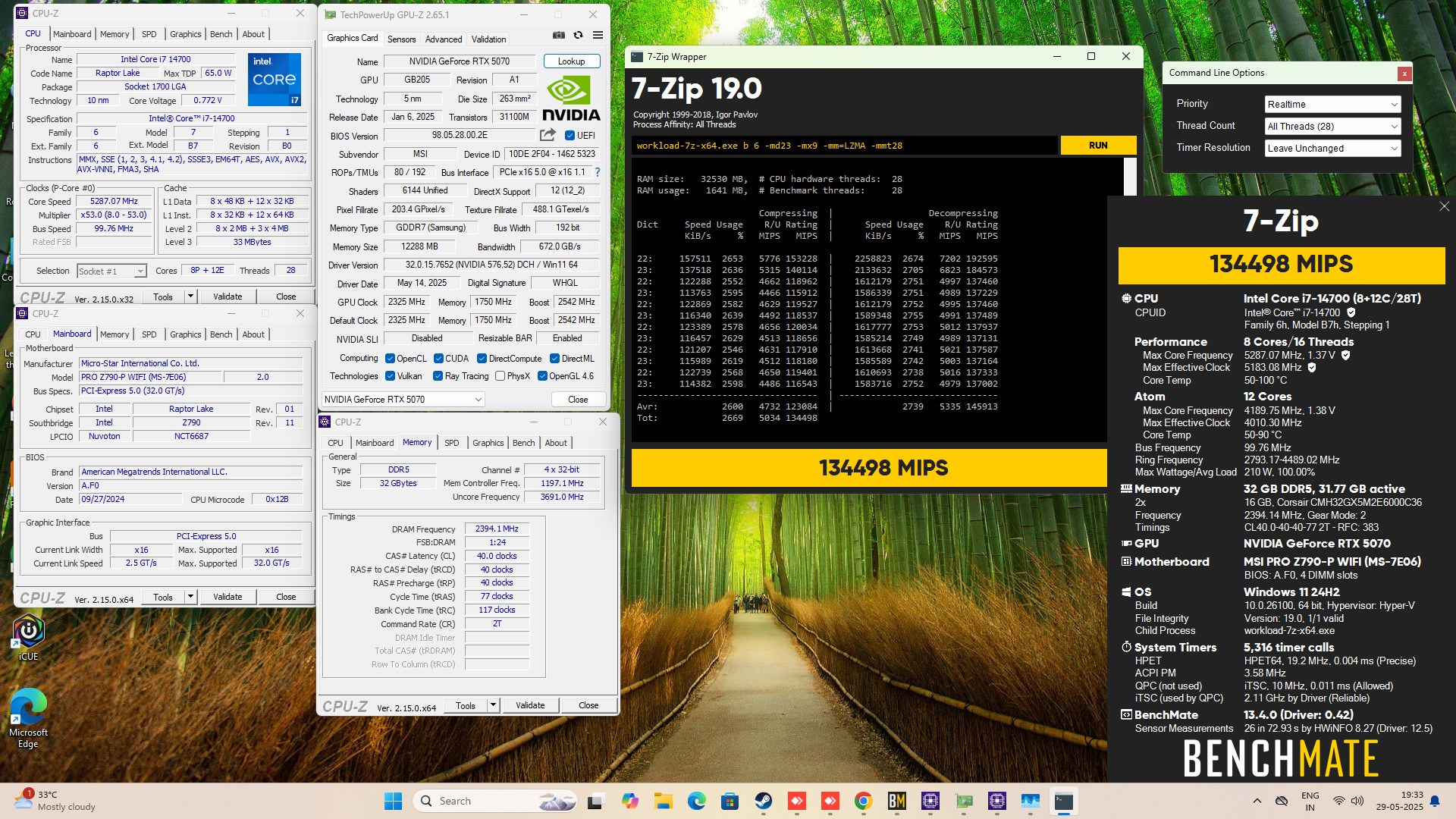Screen dimensions: 1456x819
Task: Open Graphics tab in CPU-Z Mainboard window
Action: click(185, 334)
